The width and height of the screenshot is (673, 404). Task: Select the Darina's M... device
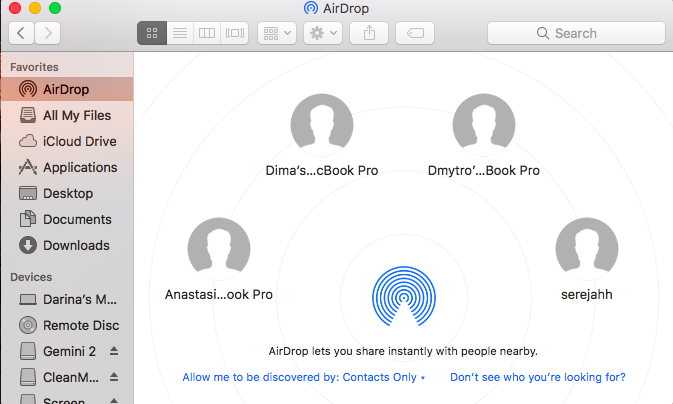[67, 299]
